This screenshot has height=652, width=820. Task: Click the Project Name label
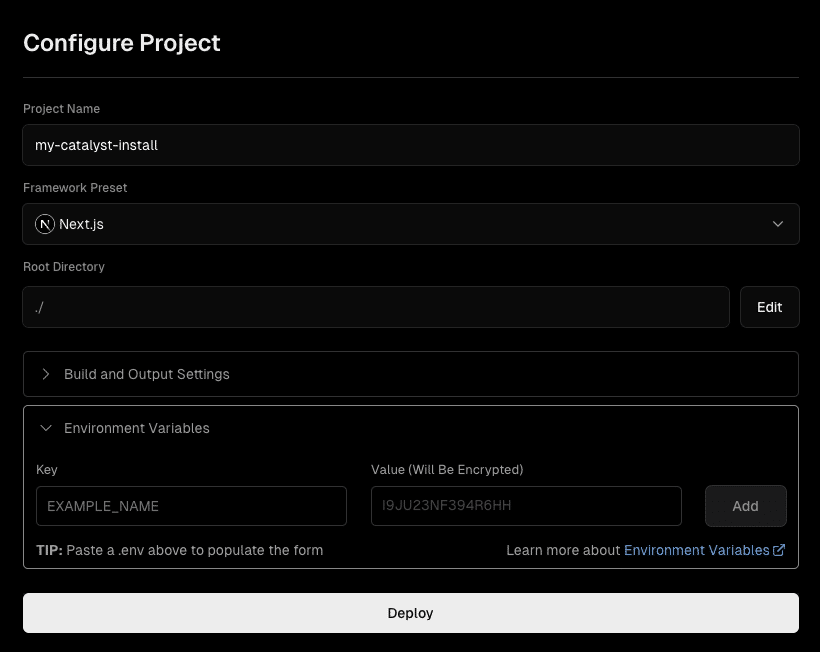pos(62,109)
